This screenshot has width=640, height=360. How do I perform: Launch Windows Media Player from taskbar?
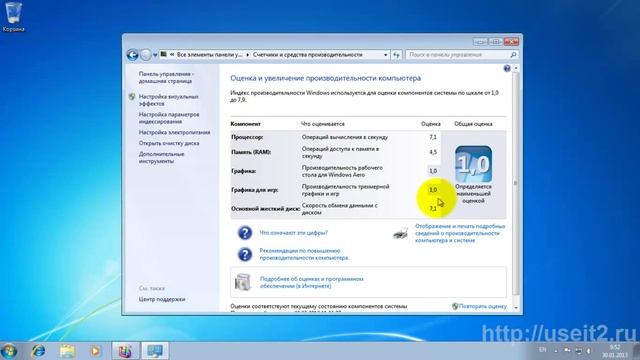[95, 351]
